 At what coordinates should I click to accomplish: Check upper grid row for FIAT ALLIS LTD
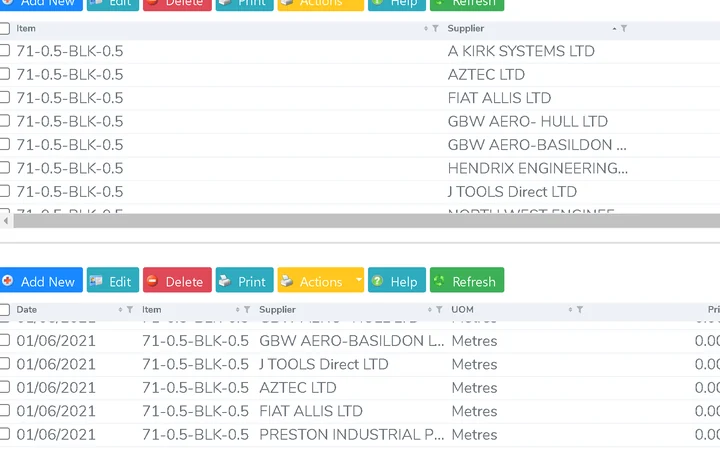pos(5,97)
